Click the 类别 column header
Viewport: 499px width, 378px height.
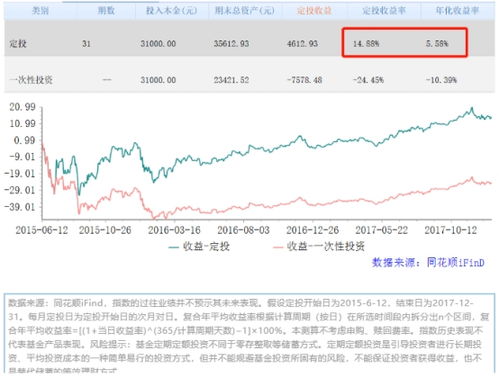click(x=40, y=11)
